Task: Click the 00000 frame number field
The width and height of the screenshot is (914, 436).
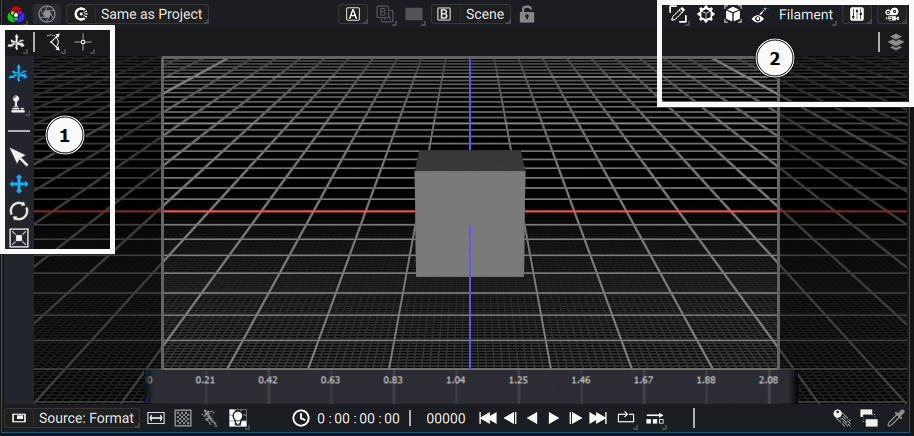Action: tap(446, 419)
